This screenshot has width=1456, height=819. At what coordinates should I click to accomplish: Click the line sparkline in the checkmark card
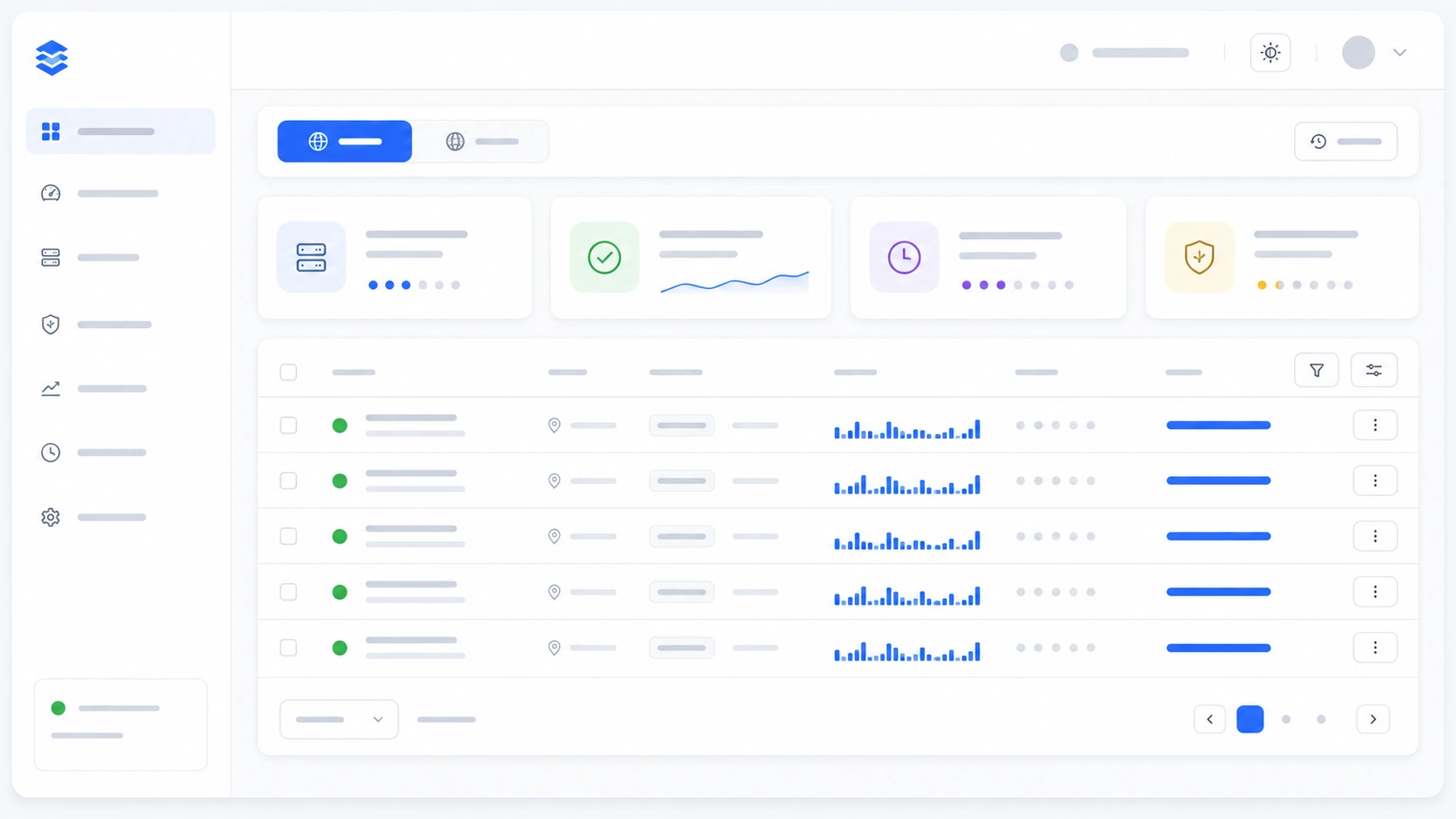point(735,282)
